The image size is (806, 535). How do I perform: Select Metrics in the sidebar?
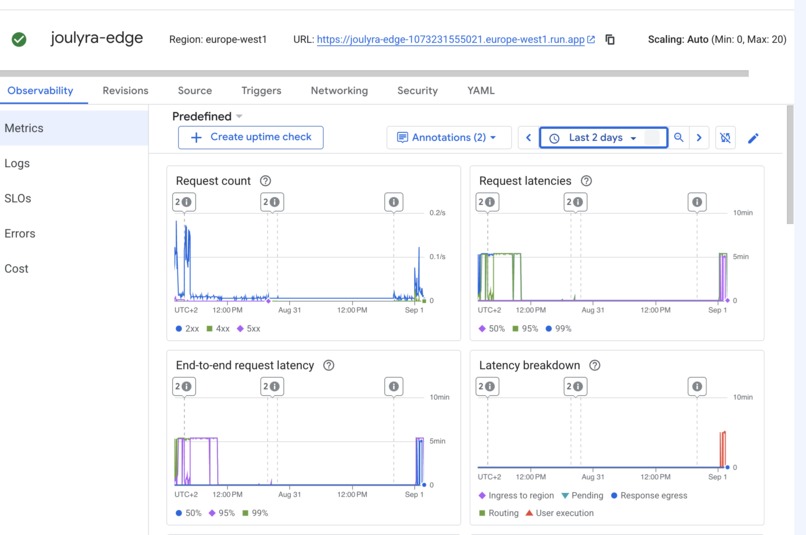(74, 128)
